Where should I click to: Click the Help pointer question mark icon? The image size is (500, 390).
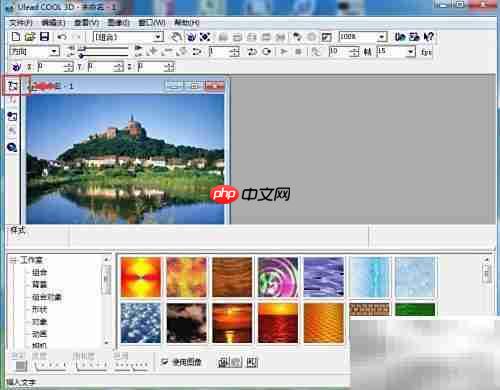pyautogui.click(x=429, y=36)
